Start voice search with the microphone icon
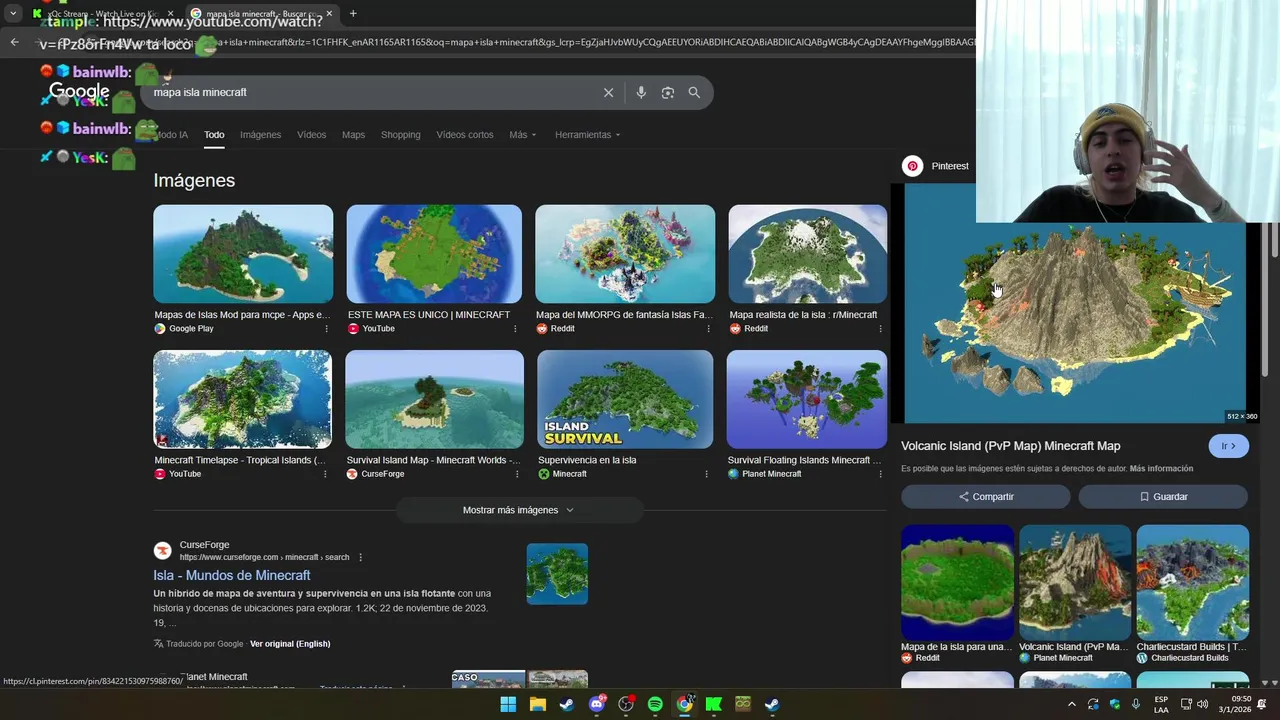 tap(641, 92)
